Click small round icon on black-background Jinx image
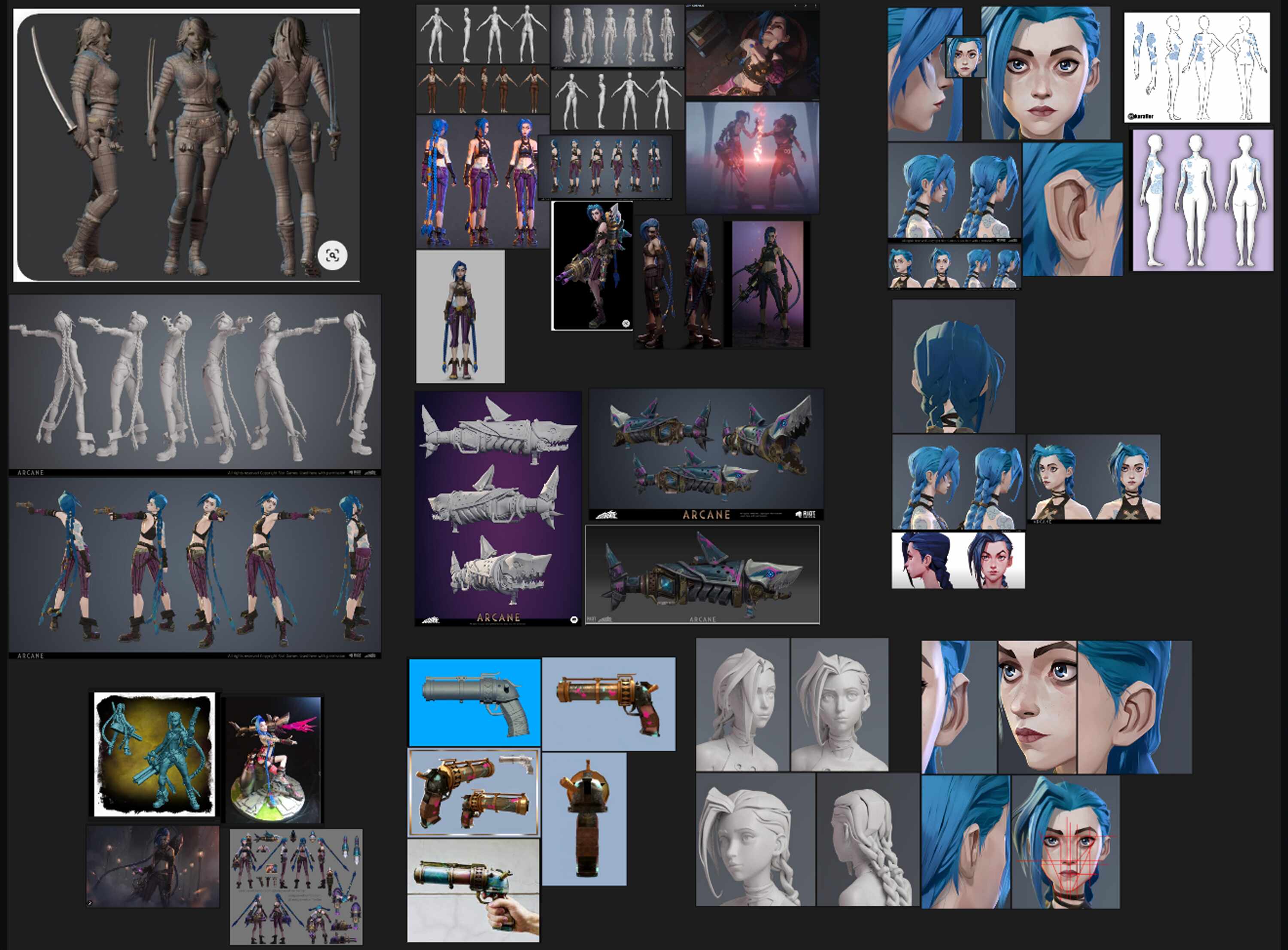Viewport: 1288px width, 950px height. [x=626, y=324]
